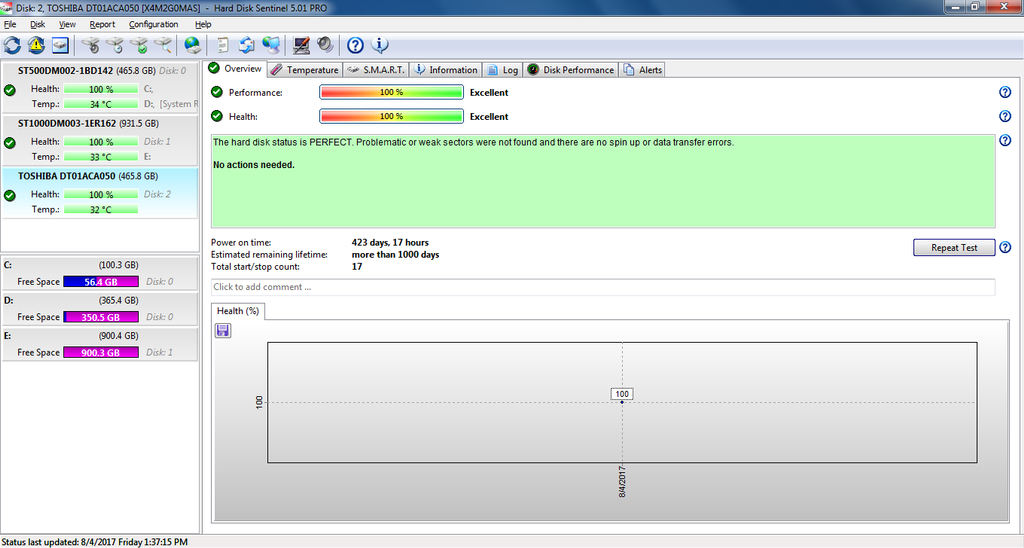Click the globe with disk toolbar icon
The width and height of the screenshot is (1024, 548).
pyautogui.click(x=193, y=45)
